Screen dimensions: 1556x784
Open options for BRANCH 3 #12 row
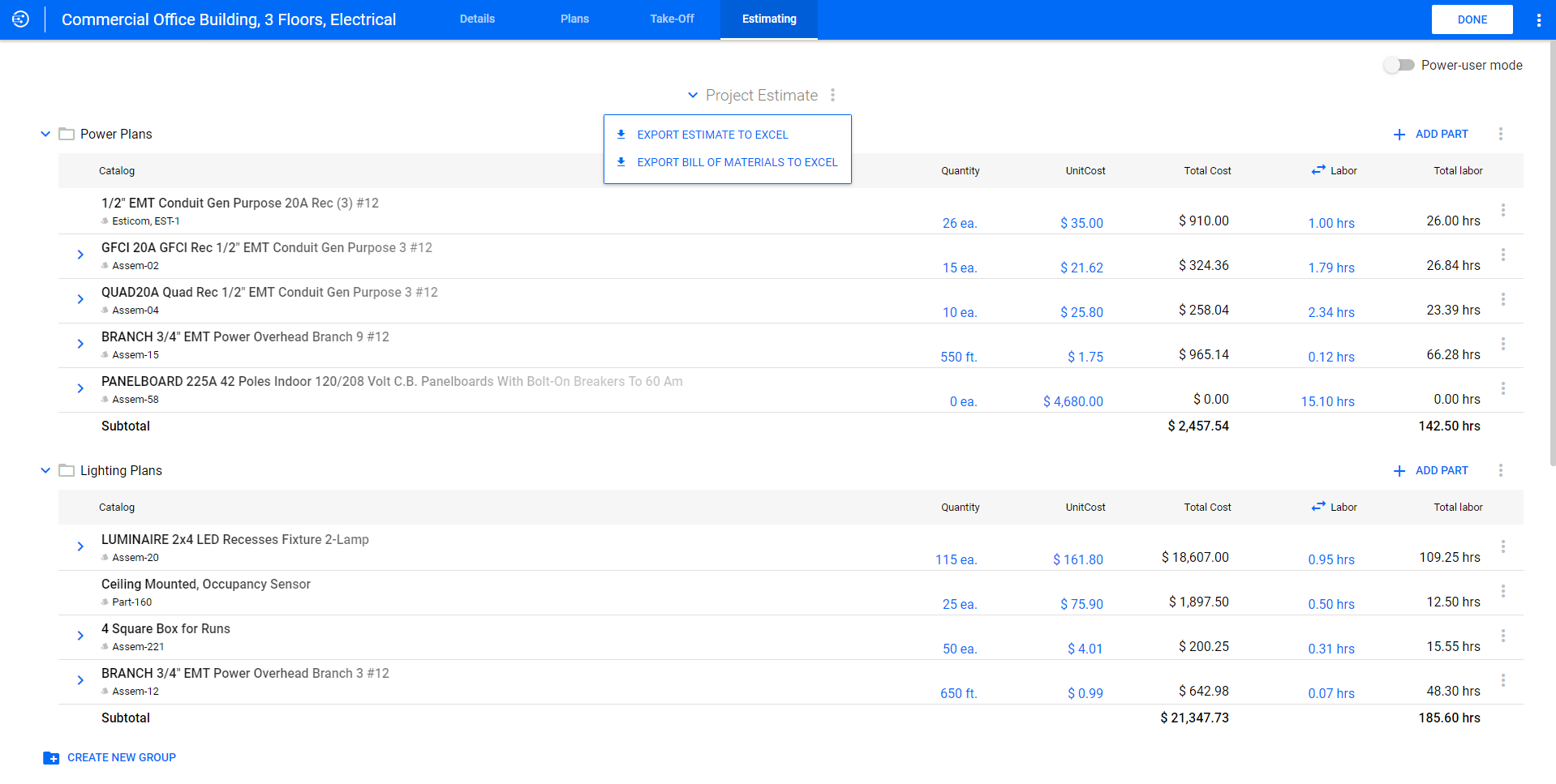pos(1503,680)
